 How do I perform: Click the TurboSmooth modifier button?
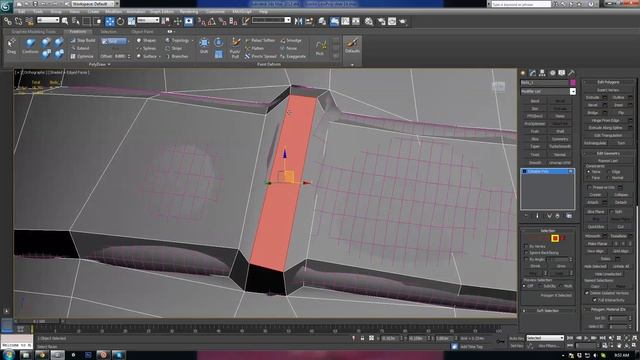[560, 147]
